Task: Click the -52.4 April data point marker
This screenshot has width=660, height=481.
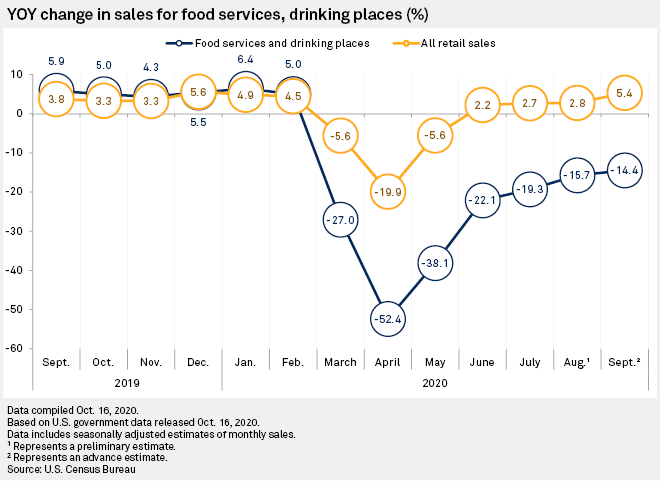Action: [387, 318]
